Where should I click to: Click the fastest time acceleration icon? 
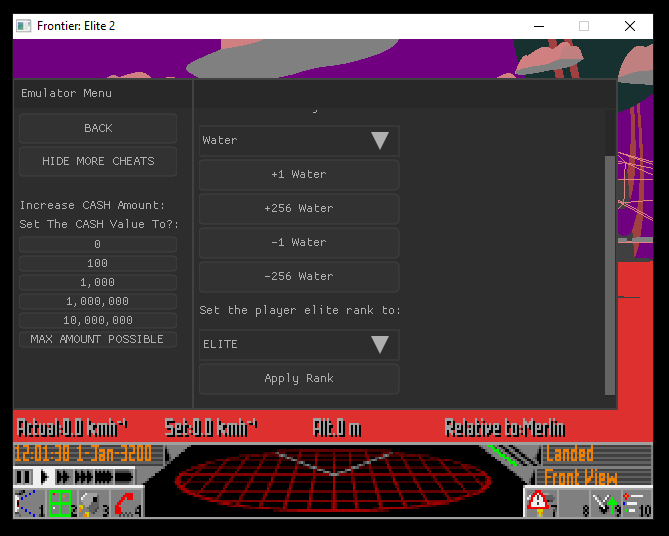(124, 477)
